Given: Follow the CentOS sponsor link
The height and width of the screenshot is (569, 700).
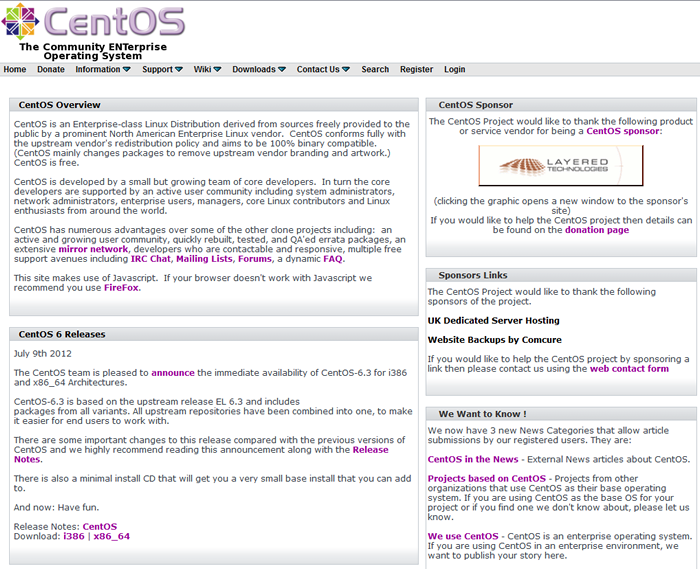Looking at the screenshot, I should [623, 131].
